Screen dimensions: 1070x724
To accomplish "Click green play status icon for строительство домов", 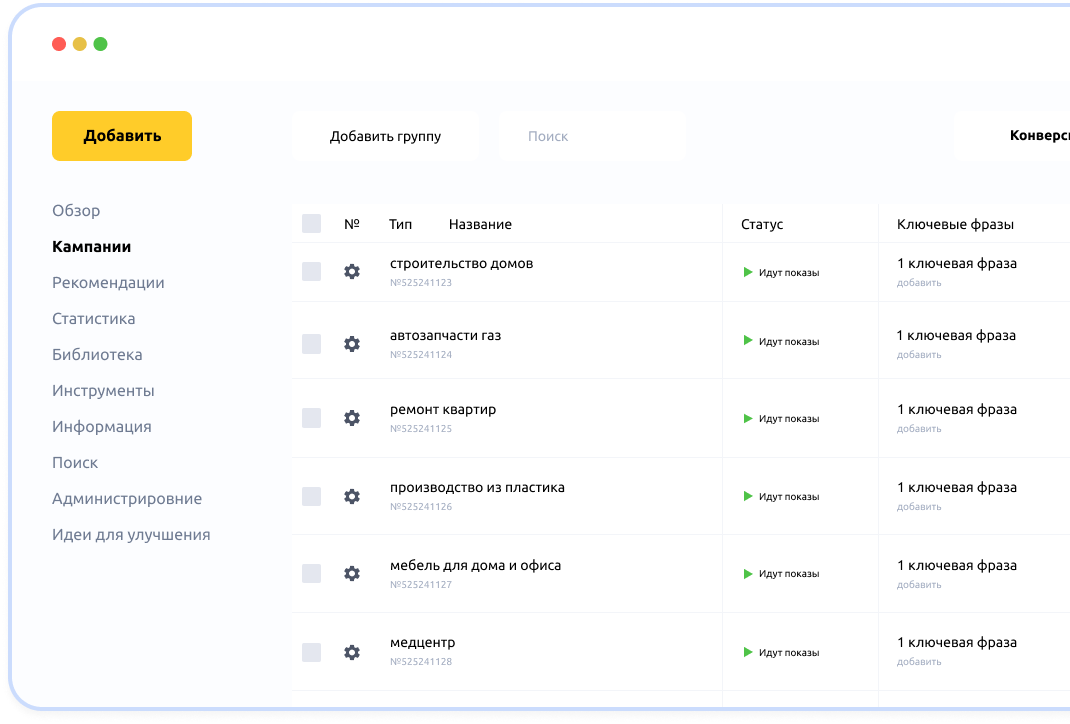I will [x=748, y=272].
